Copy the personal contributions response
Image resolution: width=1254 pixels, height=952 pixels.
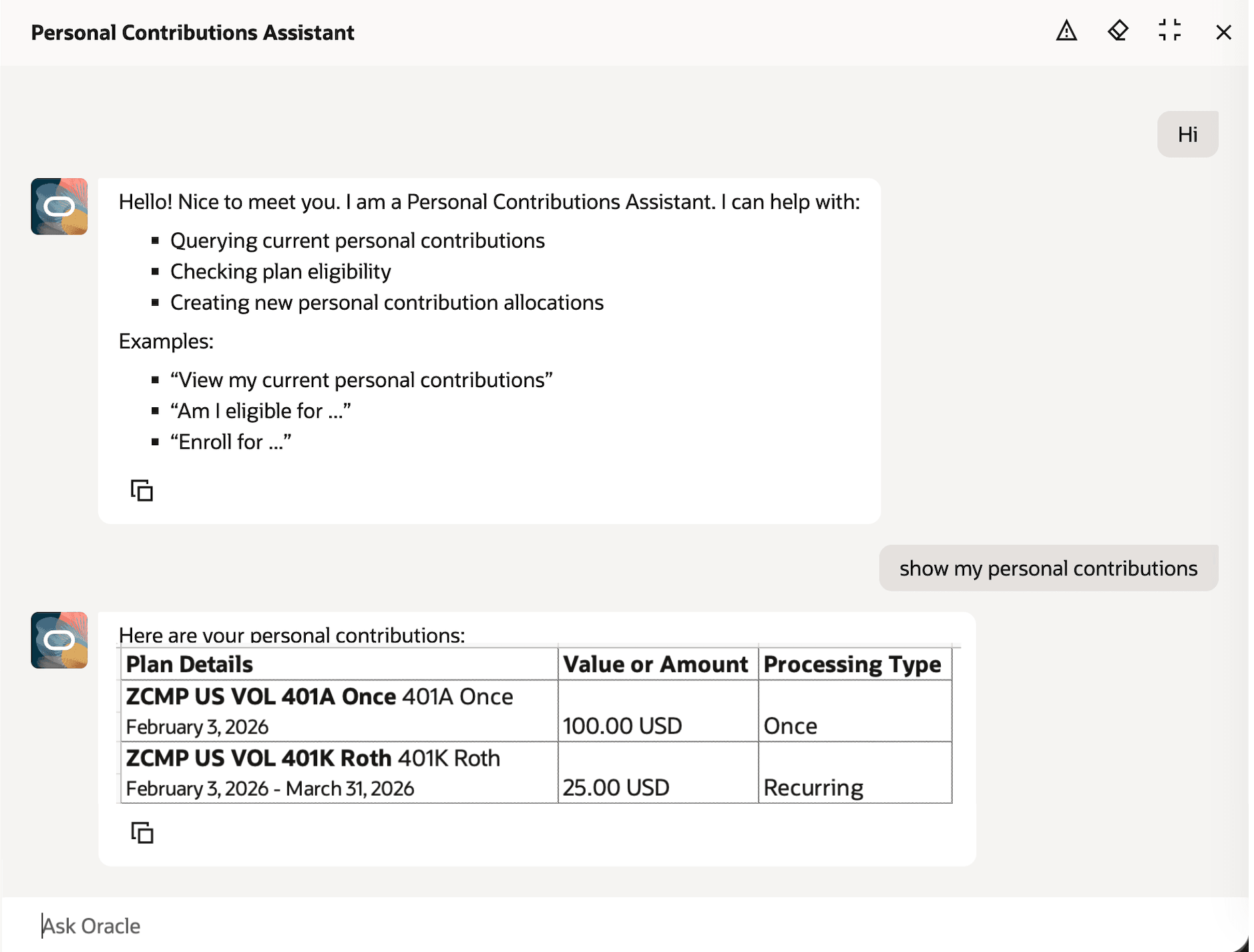142,833
